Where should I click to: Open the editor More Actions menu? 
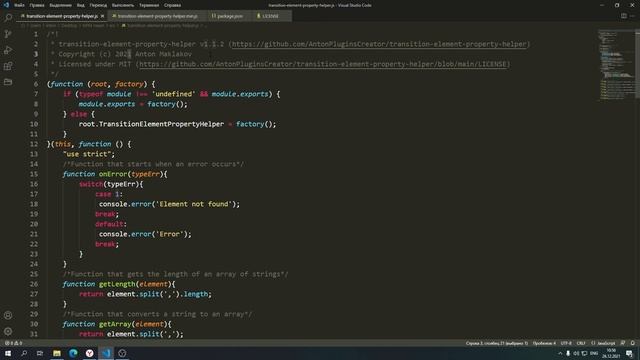tap(633, 16)
